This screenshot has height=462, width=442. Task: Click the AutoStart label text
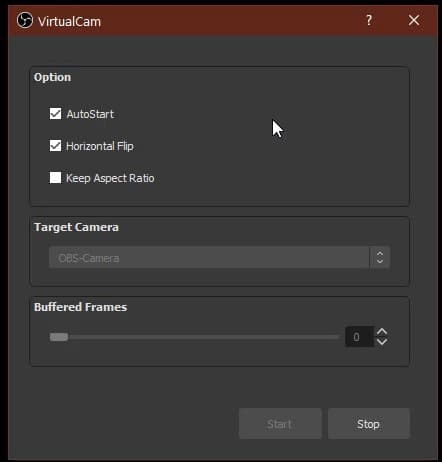click(x=90, y=114)
